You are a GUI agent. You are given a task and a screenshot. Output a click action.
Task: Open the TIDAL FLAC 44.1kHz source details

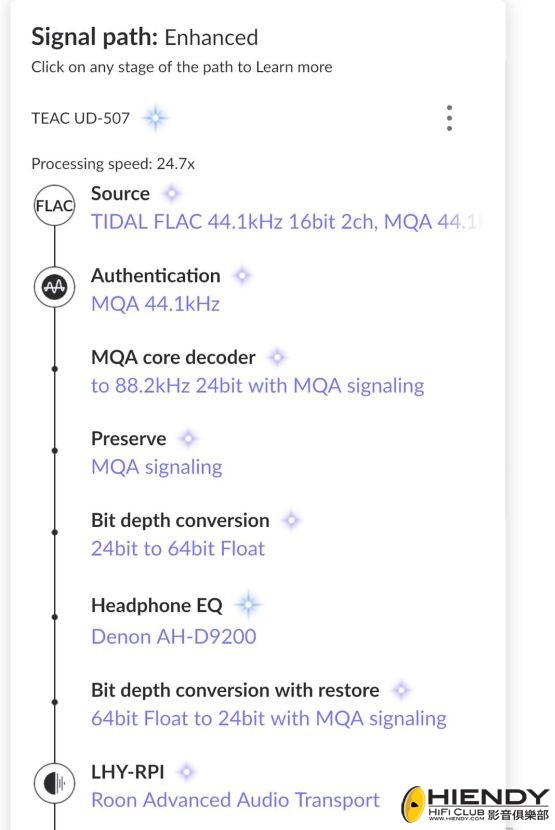(x=286, y=222)
